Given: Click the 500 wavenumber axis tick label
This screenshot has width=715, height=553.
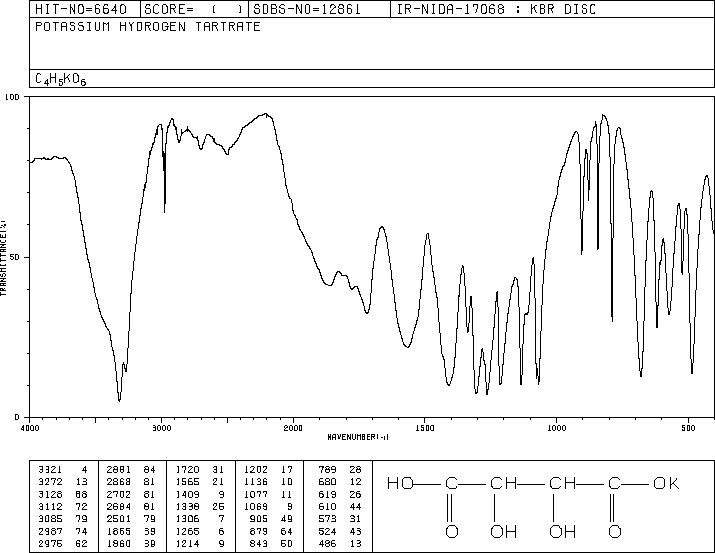Looking at the screenshot, I should (x=689, y=428).
